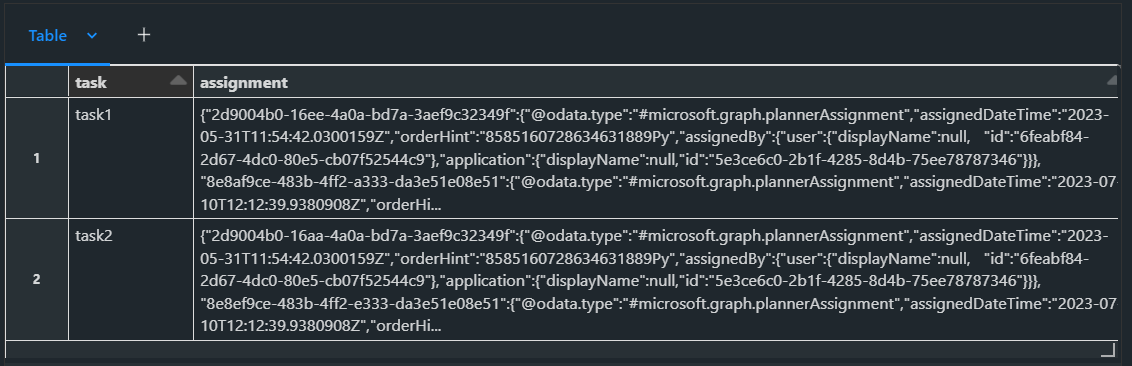Click the corner resize handle of the results
Image resolution: width=1132 pixels, height=366 pixels.
click(1107, 350)
